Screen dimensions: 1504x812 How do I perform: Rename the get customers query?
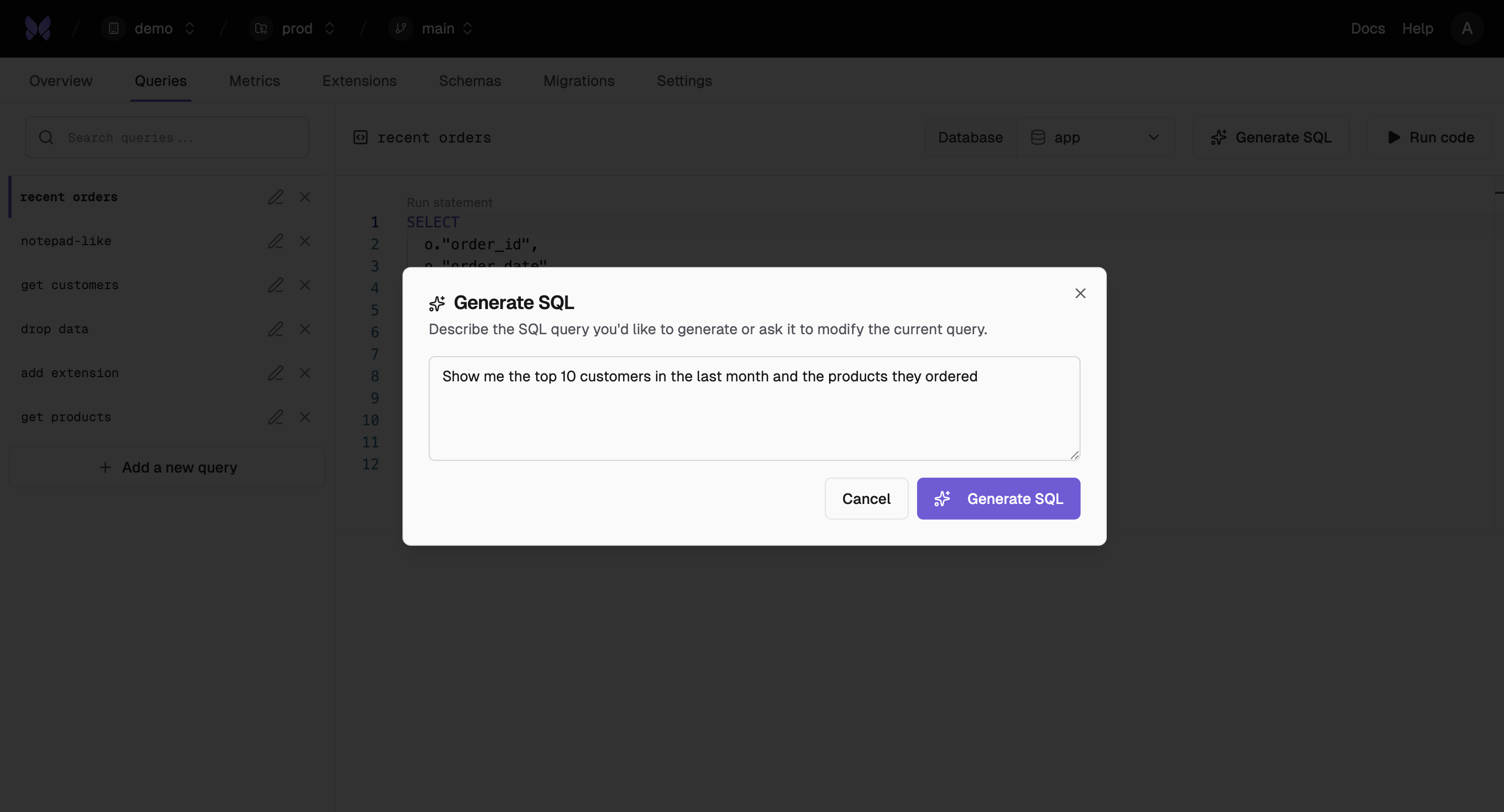click(276, 285)
